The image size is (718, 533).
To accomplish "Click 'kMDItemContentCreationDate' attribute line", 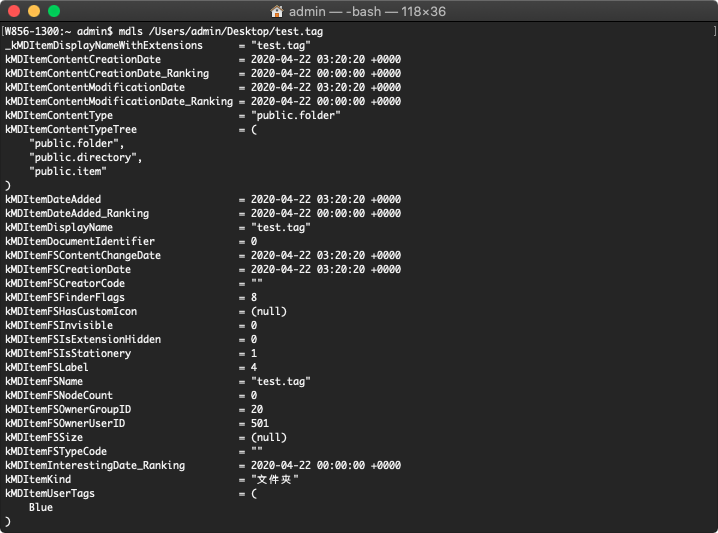I will (203, 60).
